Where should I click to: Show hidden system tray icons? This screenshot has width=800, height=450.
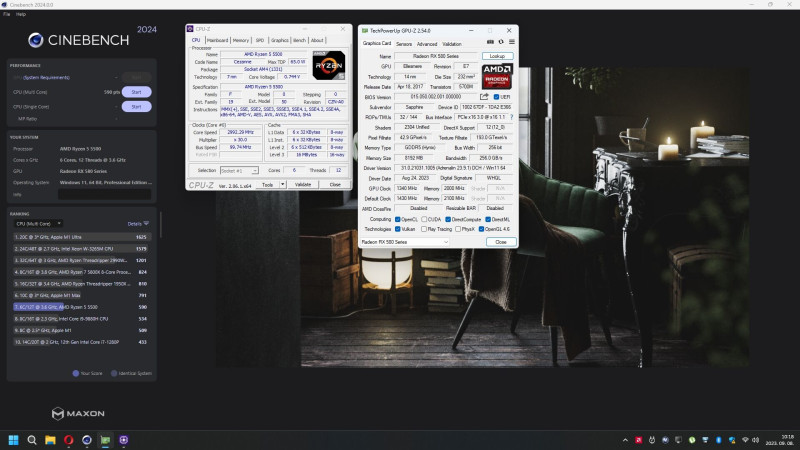(x=625, y=440)
